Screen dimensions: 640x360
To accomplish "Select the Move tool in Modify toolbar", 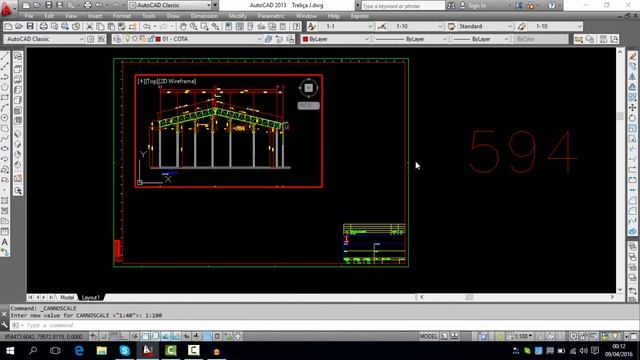I will pos(632,108).
